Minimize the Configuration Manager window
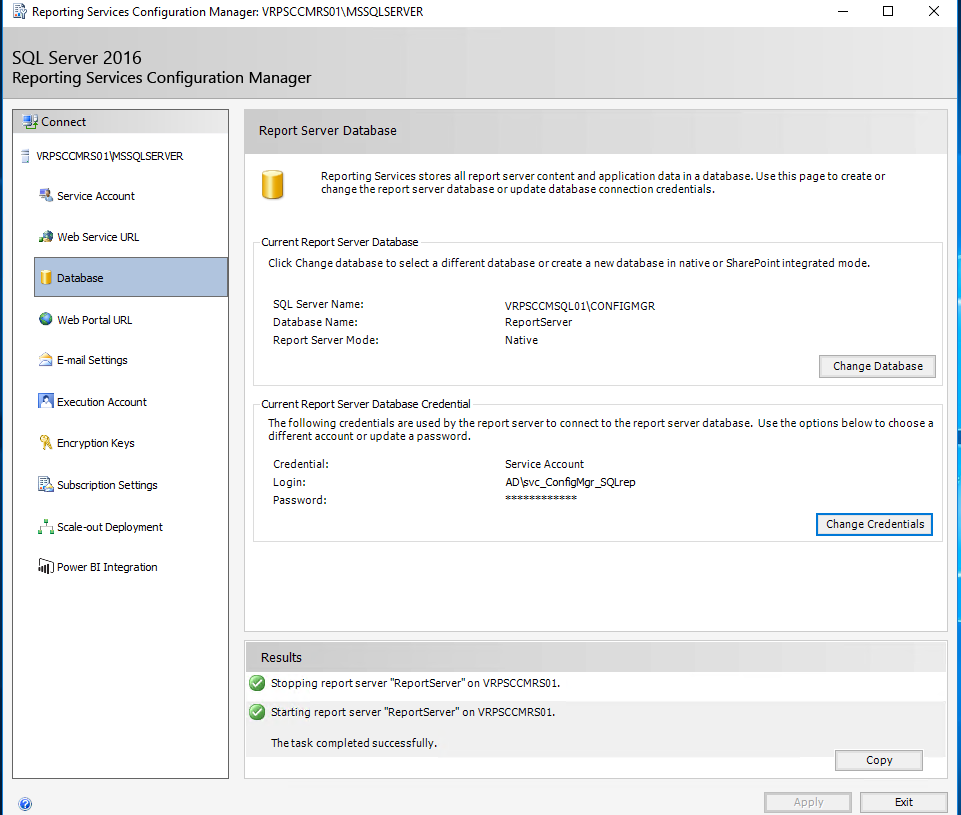Image resolution: width=961 pixels, height=815 pixels. coord(843,11)
